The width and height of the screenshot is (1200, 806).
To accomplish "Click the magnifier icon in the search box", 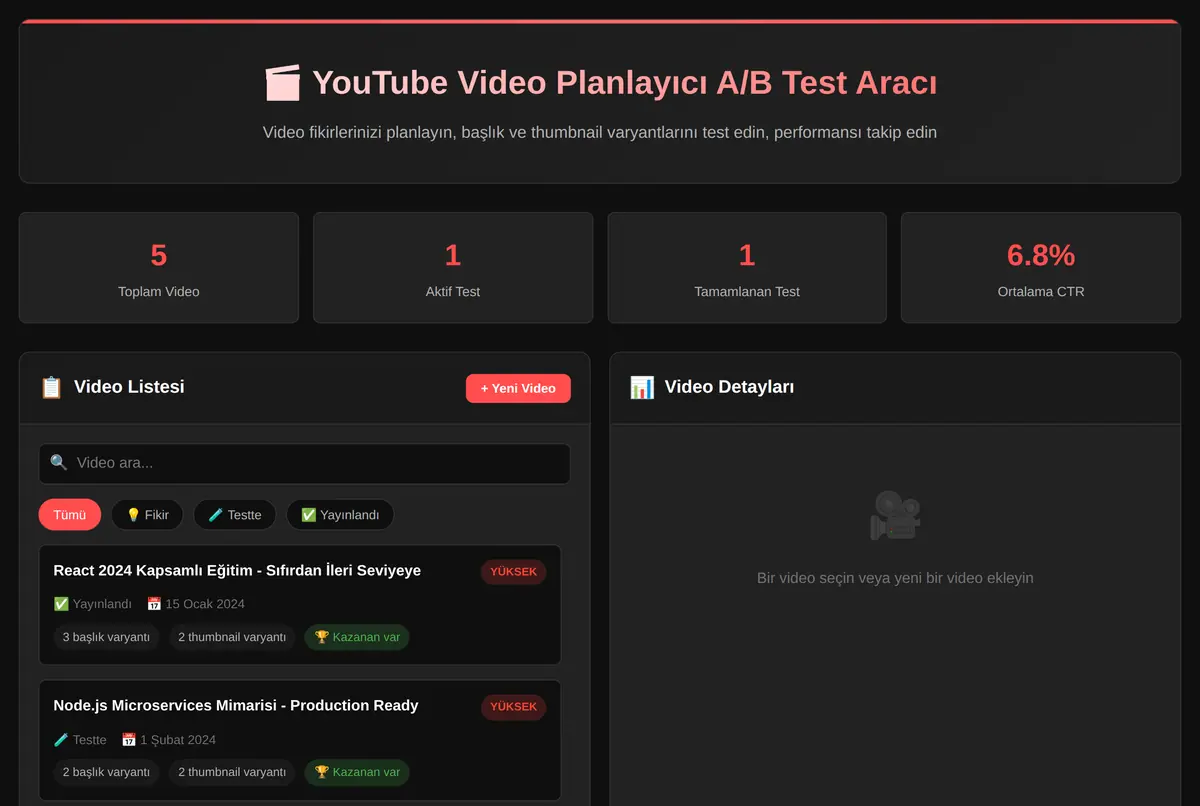I will (59, 463).
